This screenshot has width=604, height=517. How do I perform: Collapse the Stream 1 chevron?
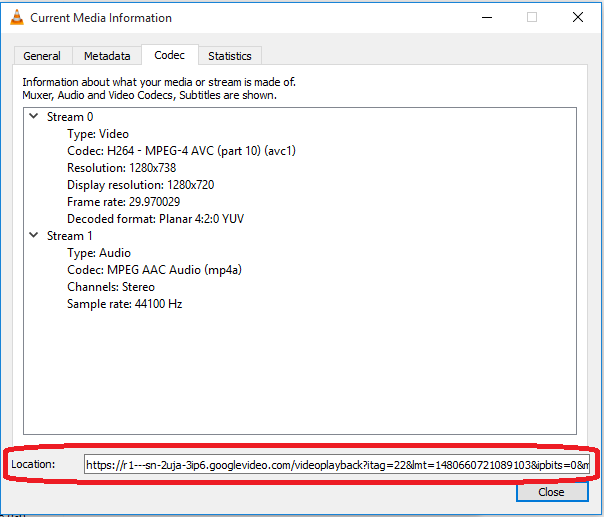34,235
